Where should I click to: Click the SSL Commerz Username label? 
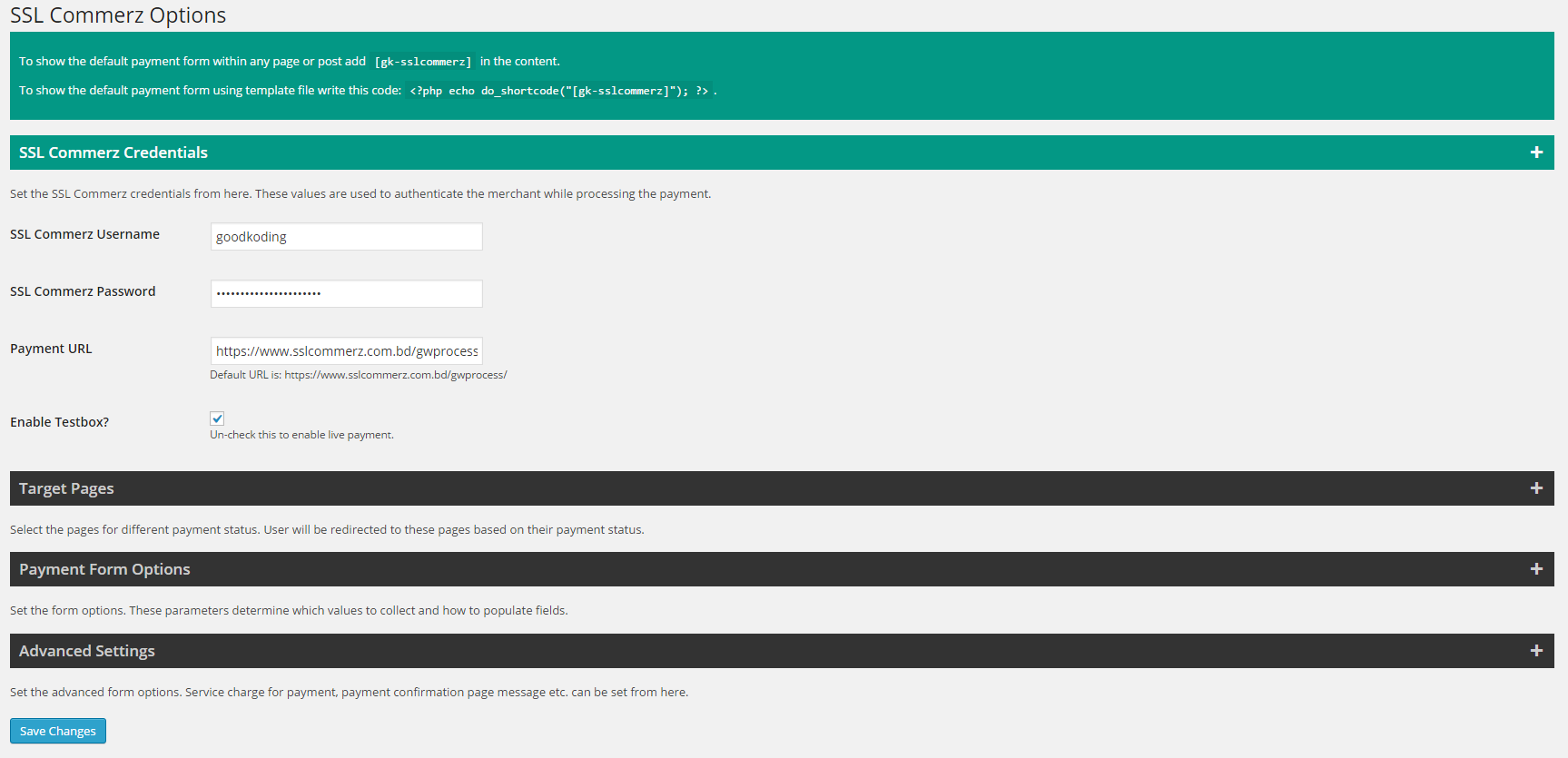coord(84,234)
